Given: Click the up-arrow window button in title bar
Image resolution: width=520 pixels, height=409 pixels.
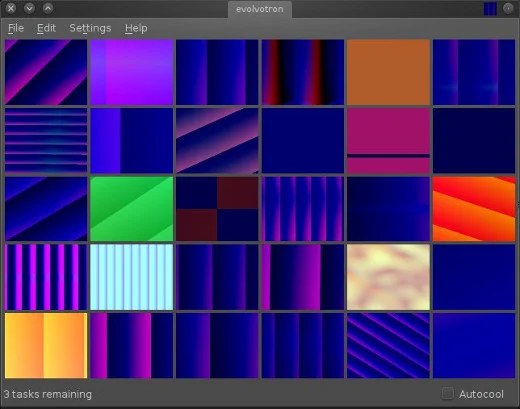Looking at the screenshot, I should [x=48, y=8].
